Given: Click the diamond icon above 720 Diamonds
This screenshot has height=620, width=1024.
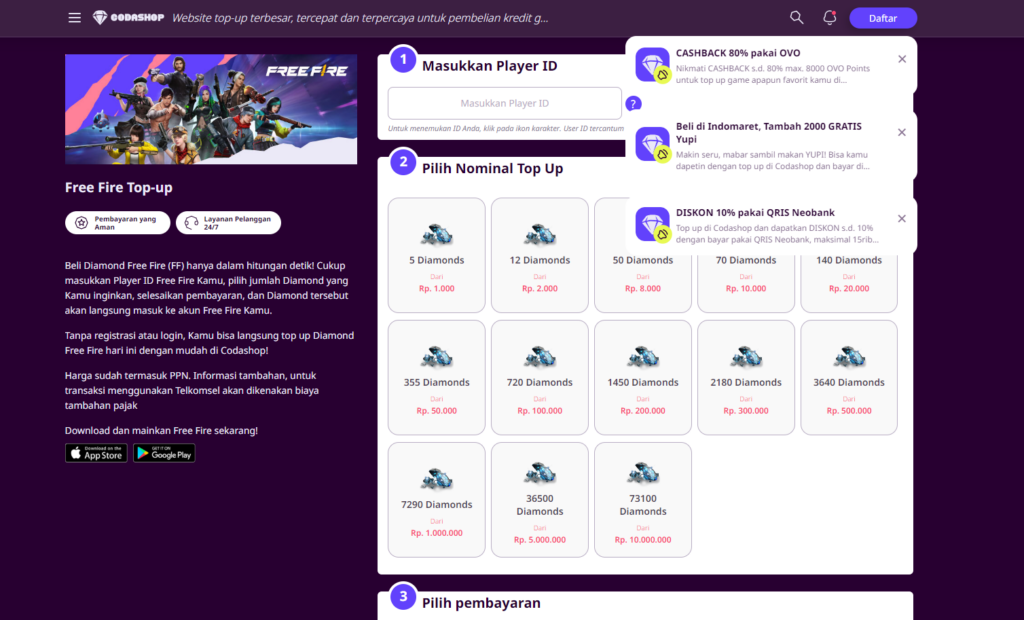Looking at the screenshot, I should tap(540, 357).
